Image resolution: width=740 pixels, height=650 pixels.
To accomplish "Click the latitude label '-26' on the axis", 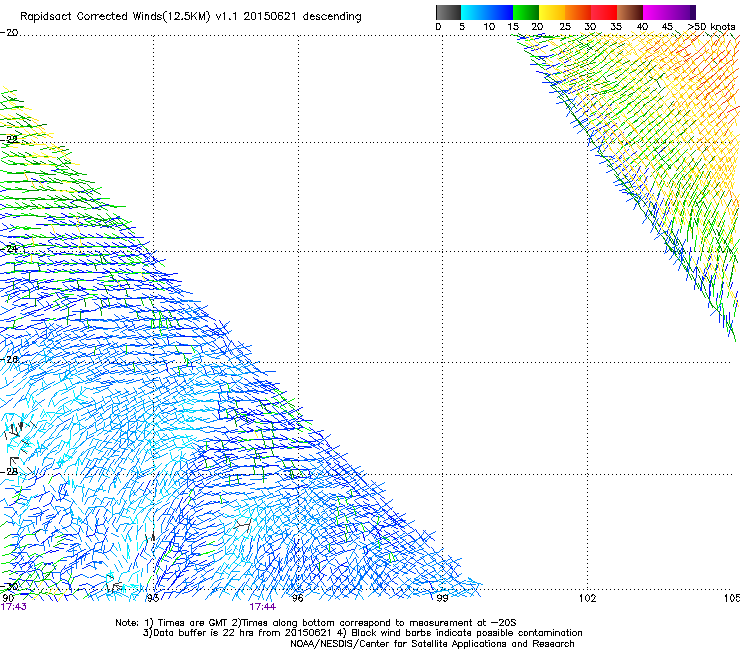I will [9, 359].
